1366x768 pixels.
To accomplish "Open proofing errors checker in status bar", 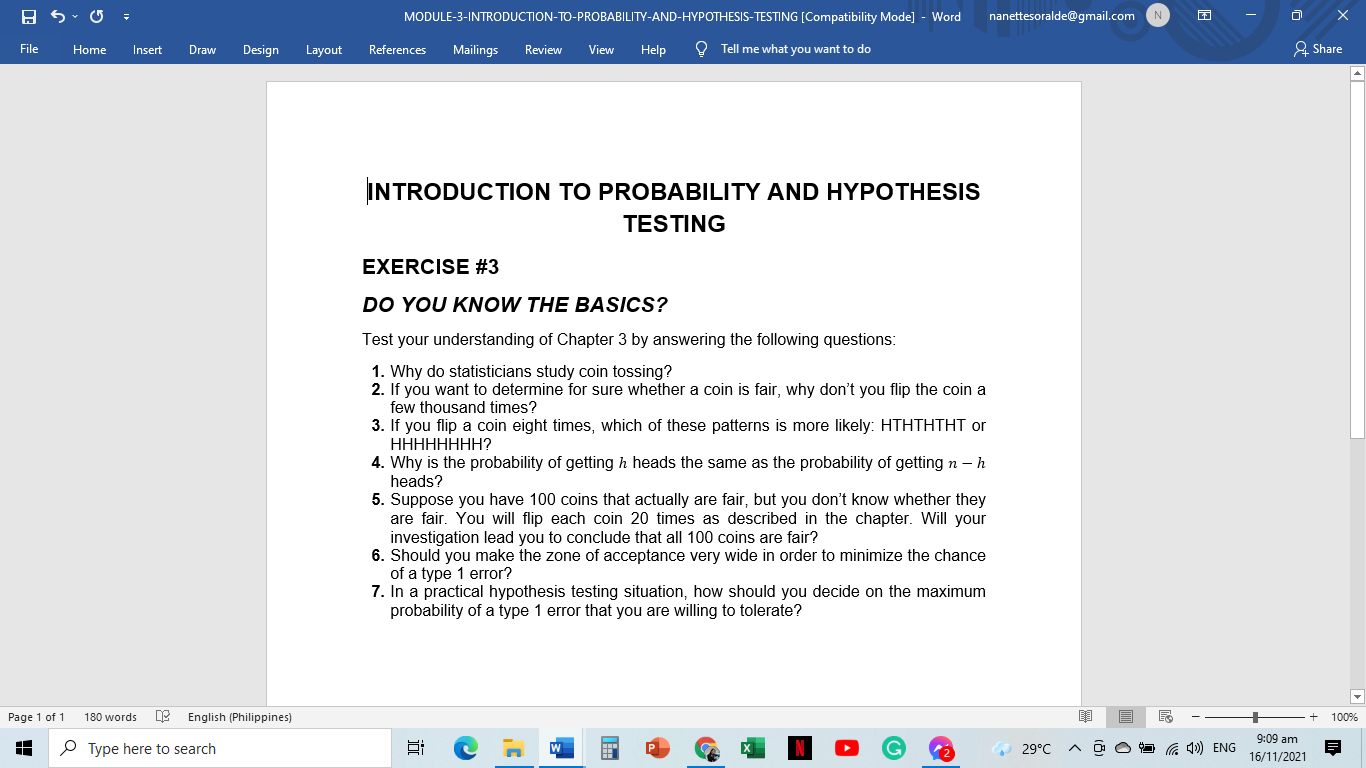I will [x=162, y=717].
